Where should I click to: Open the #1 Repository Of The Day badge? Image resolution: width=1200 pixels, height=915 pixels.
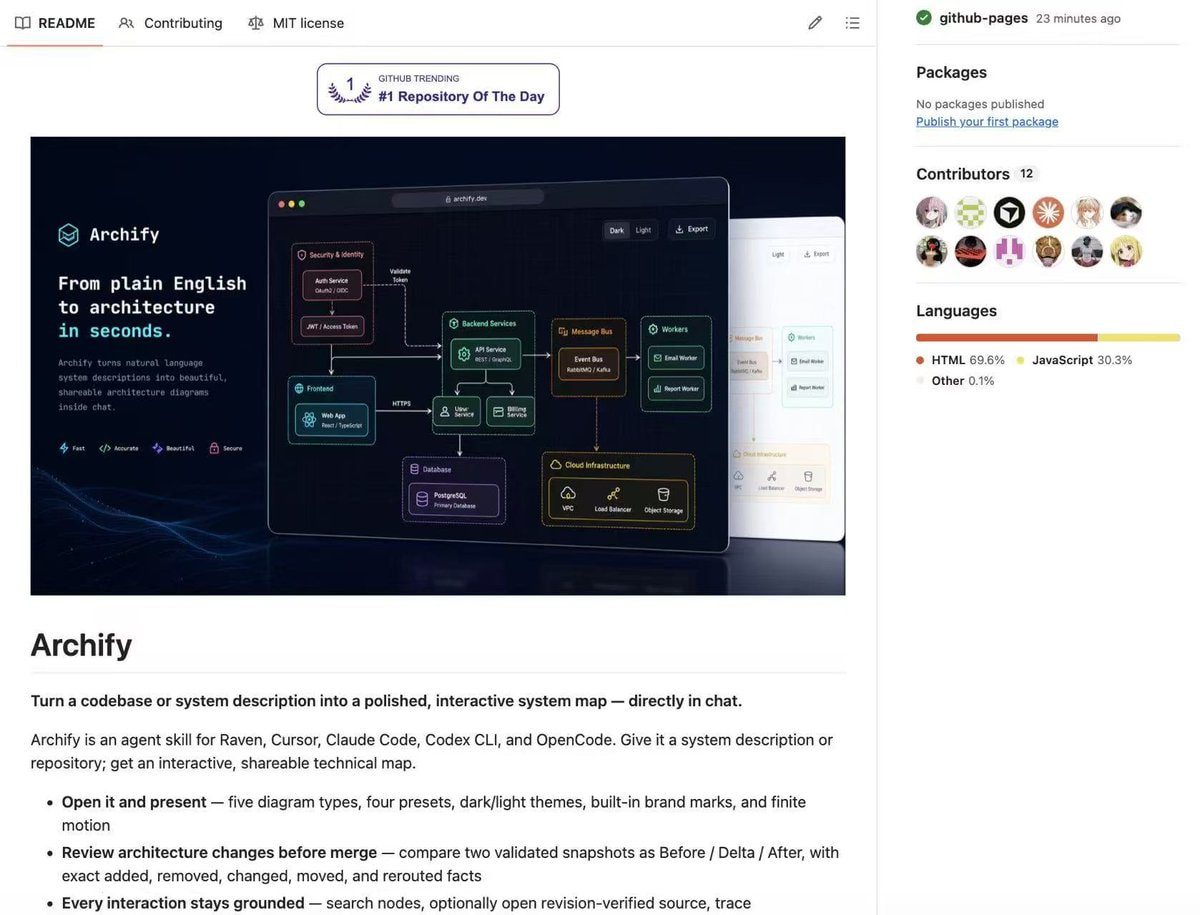pyautogui.click(x=438, y=89)
